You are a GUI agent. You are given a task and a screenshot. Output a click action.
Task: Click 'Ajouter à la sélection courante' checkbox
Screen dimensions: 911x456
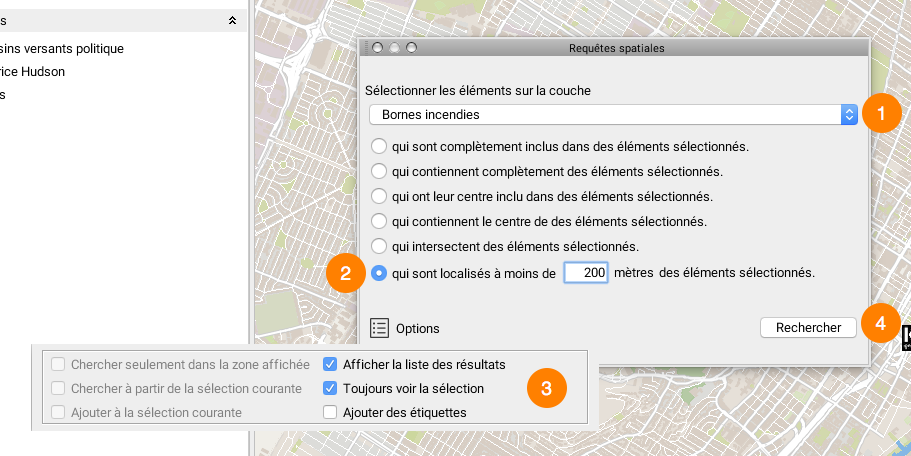click(59, 412)
